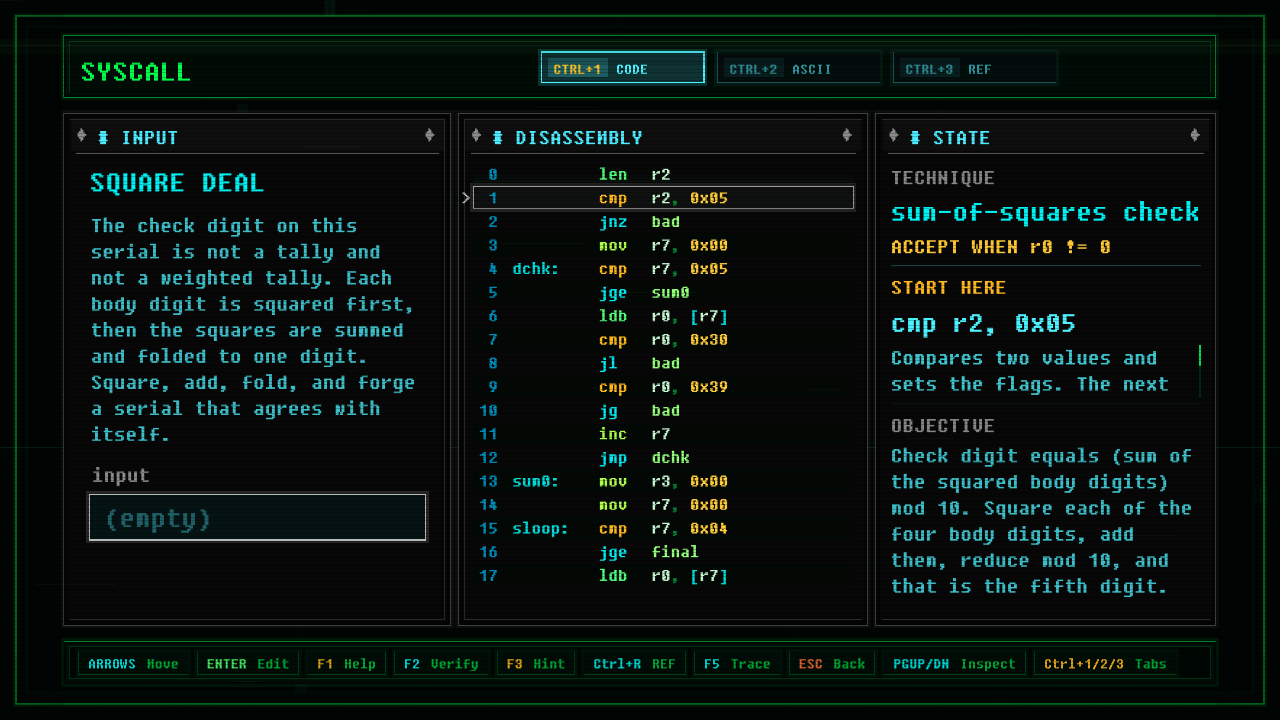Select line 8 'jl bad'
This screenshot has height=720, width=1280.
click(x=663, y=363)
